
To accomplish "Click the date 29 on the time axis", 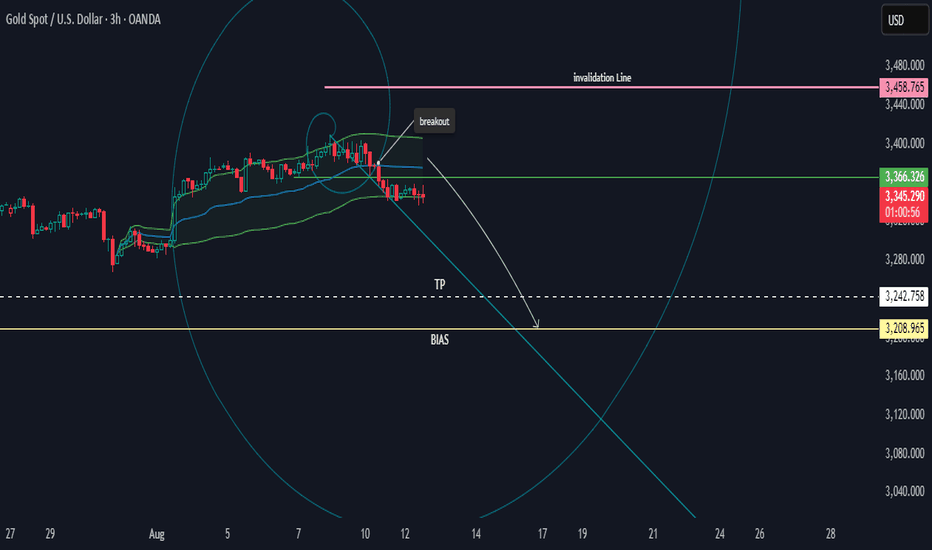I will (x=50, y=534).
